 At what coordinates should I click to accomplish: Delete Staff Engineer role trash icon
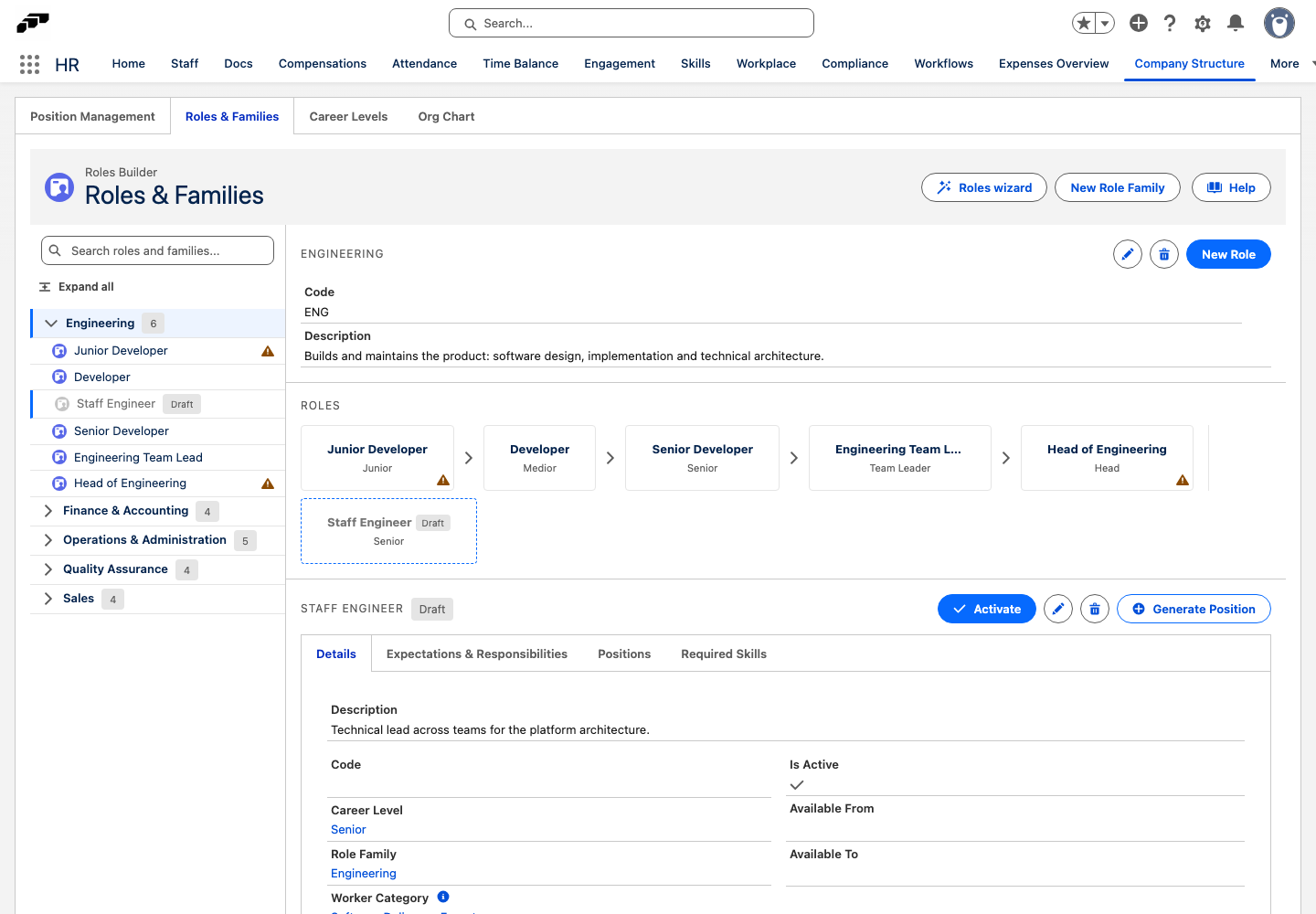pos(1095,609)
